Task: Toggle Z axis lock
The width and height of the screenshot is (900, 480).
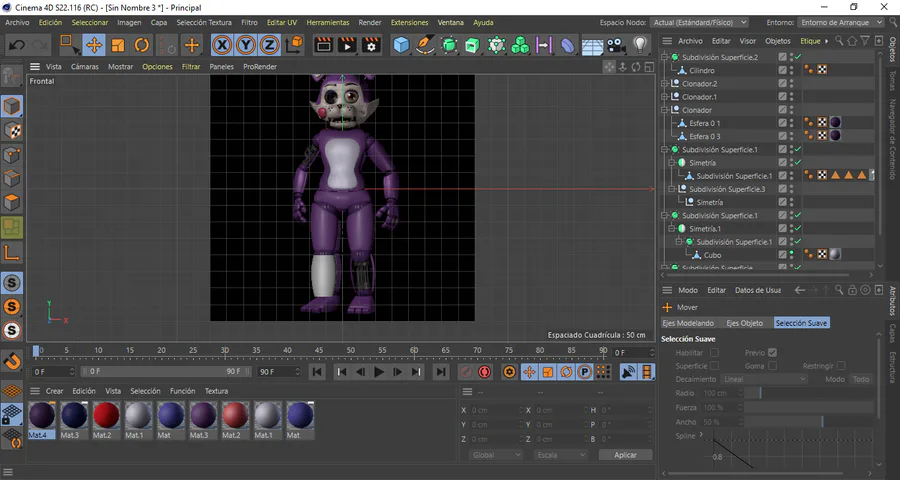Action: [269, 45]
